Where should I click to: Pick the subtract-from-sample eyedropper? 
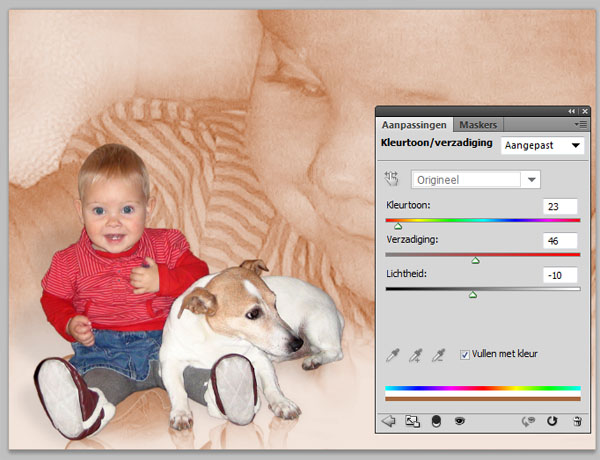(438, 355)
